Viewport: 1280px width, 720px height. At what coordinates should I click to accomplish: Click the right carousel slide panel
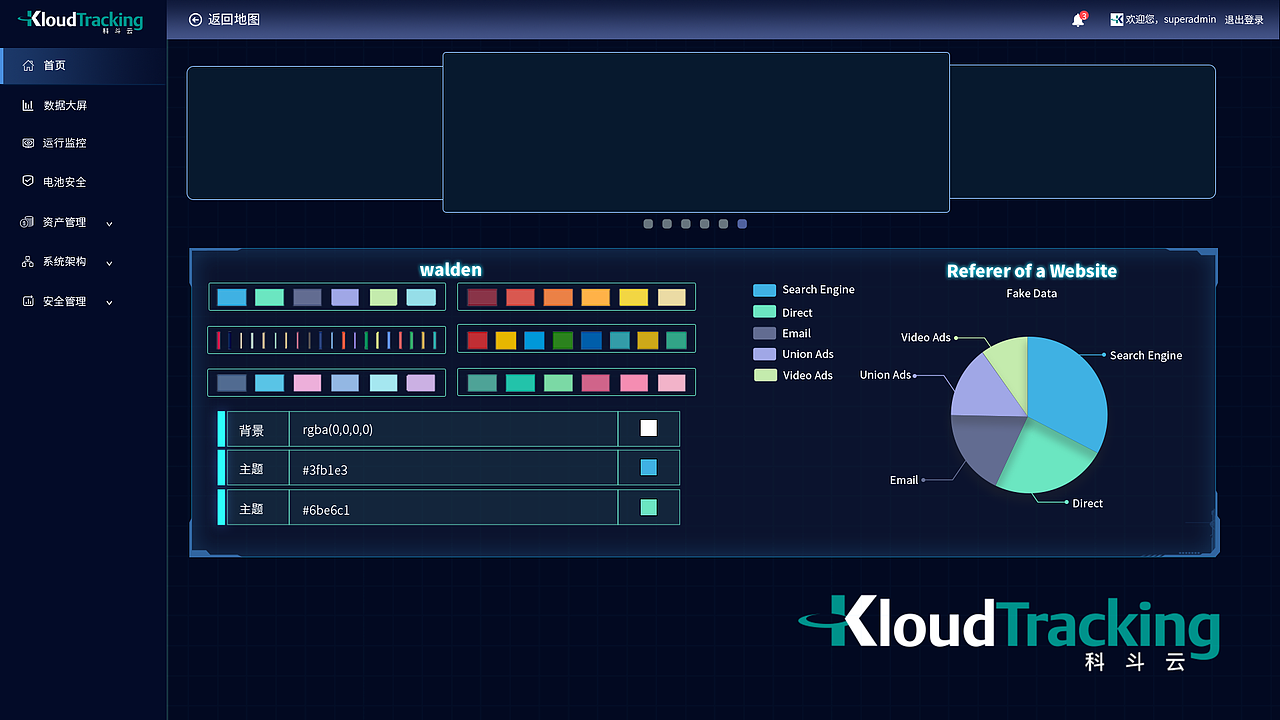(1083, 132)
